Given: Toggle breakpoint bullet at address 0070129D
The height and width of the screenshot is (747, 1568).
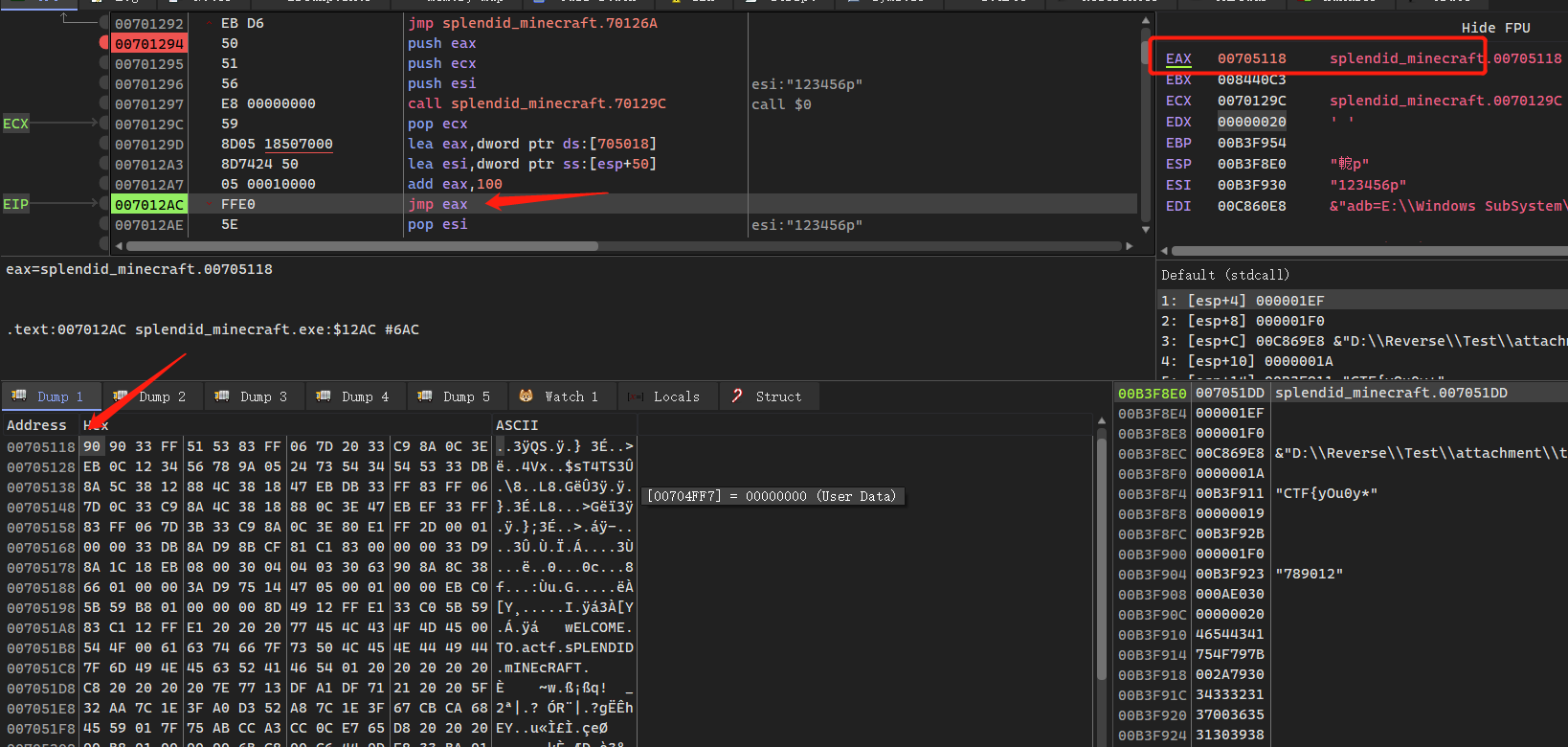Looking at the screenshot, I should click(x=104, y=144).
